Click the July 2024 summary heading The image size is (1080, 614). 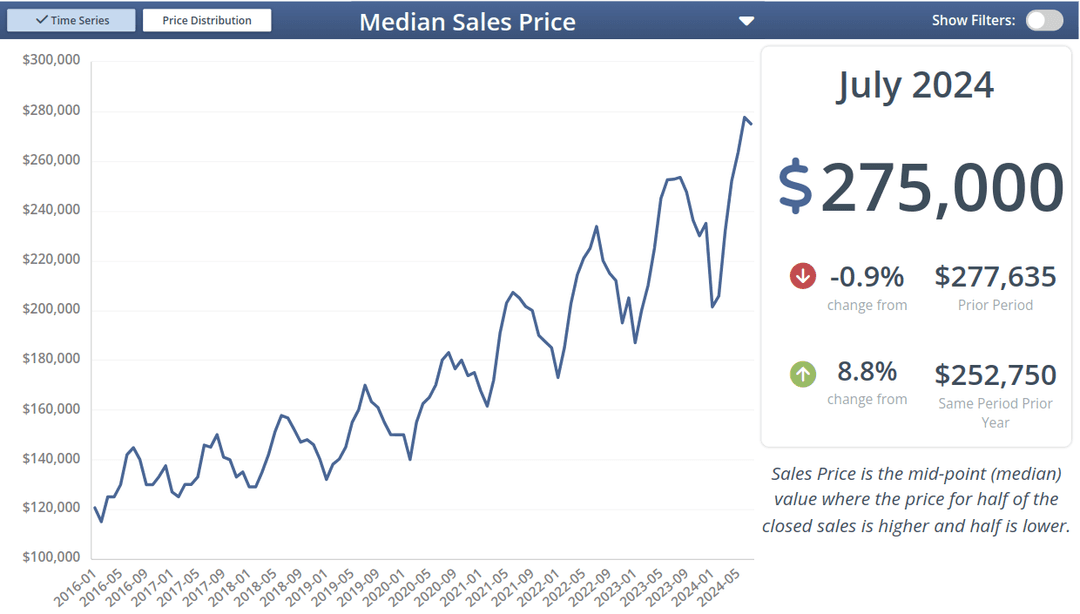(x=914, y=85)
